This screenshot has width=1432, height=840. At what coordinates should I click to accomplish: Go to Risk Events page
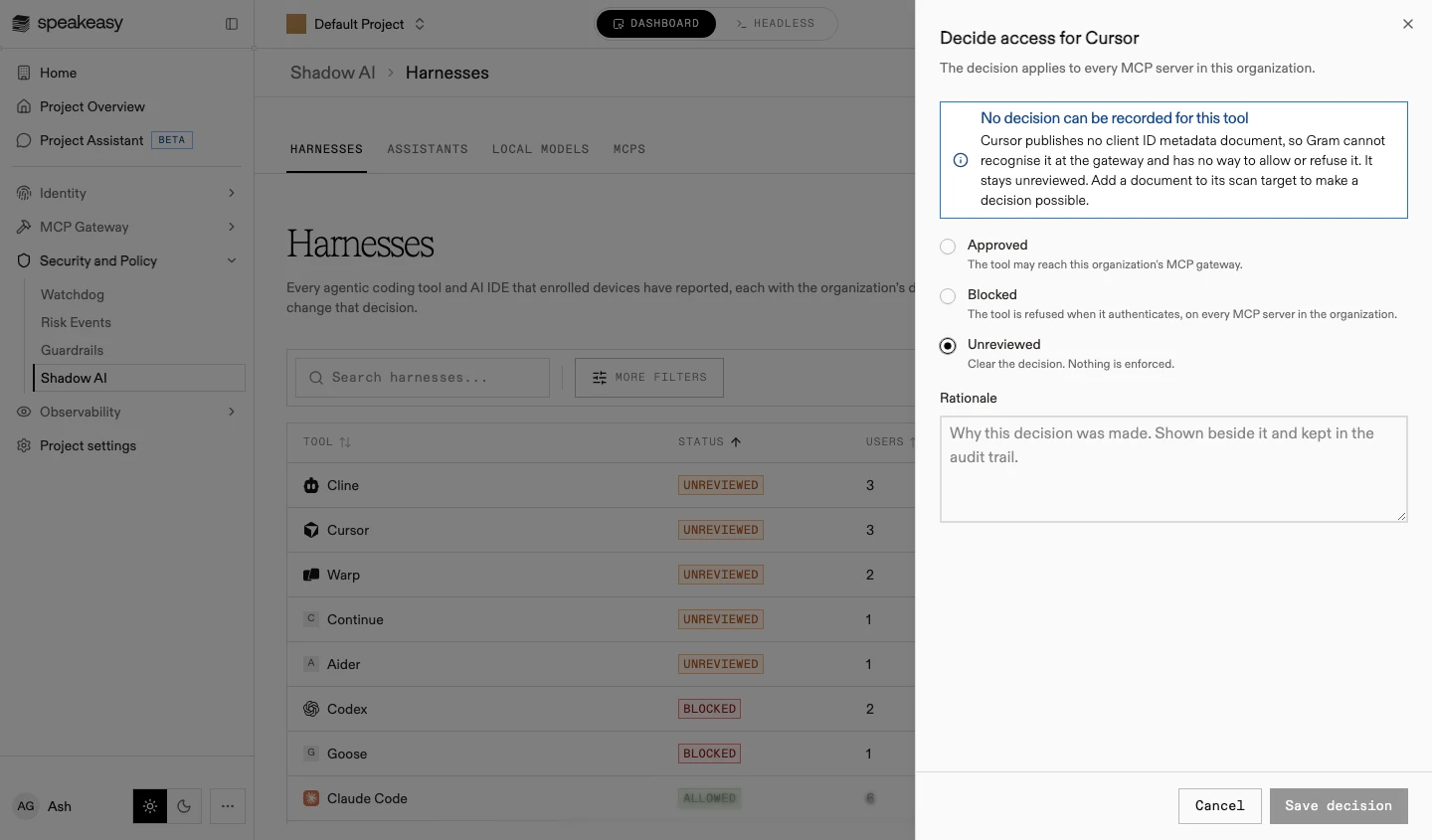[x=76, y=322]
